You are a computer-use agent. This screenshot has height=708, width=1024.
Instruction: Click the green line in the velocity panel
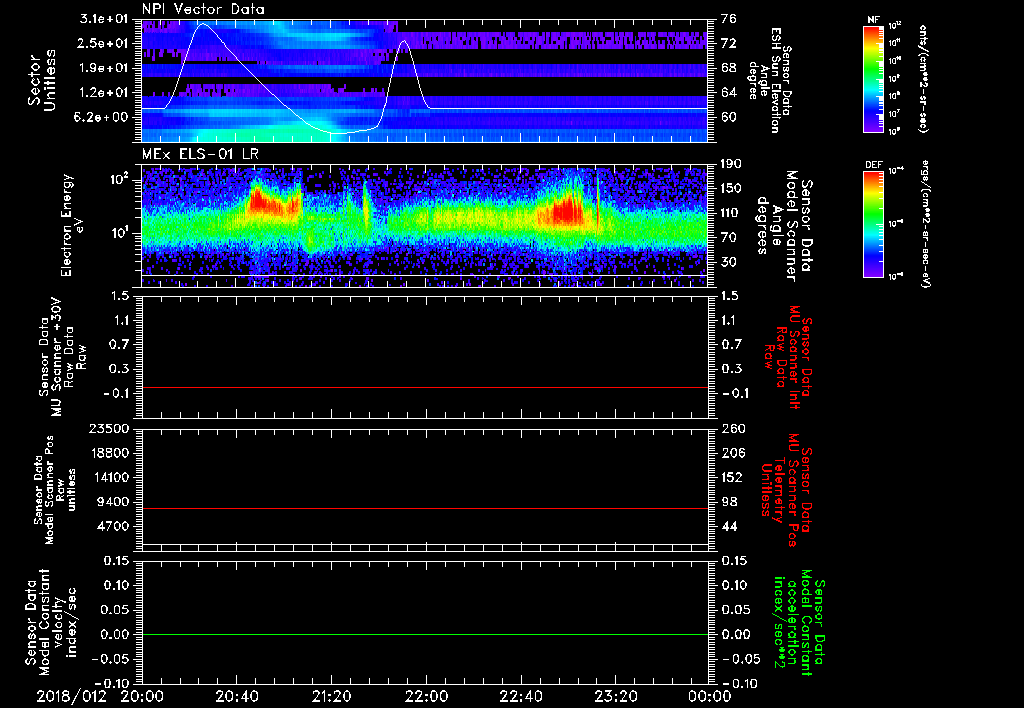click(x=425, y=634)
